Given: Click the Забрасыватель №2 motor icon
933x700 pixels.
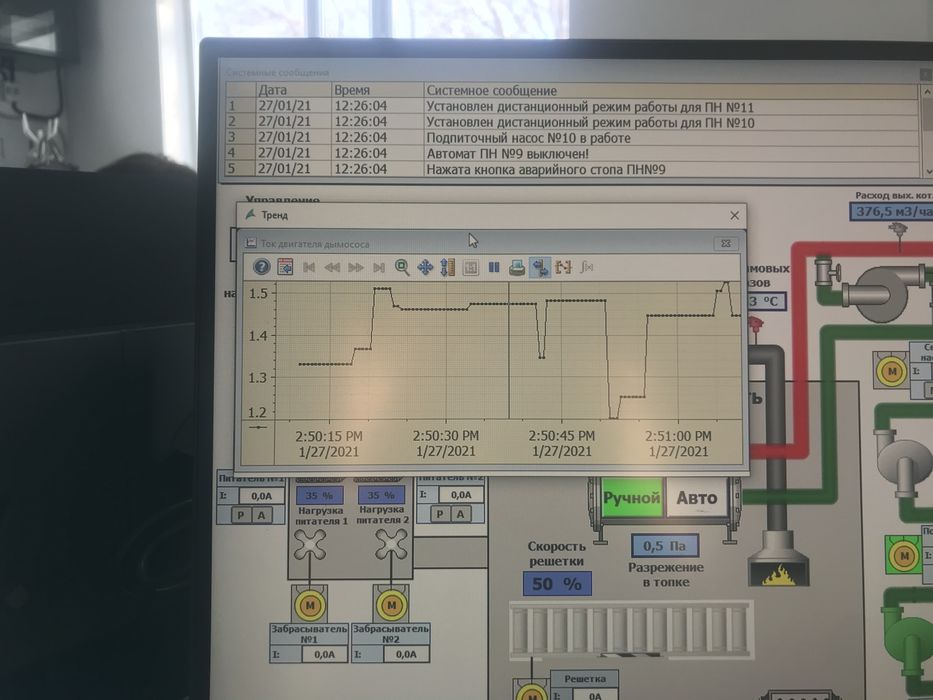Looking at the screenshot, I should 391,606.
